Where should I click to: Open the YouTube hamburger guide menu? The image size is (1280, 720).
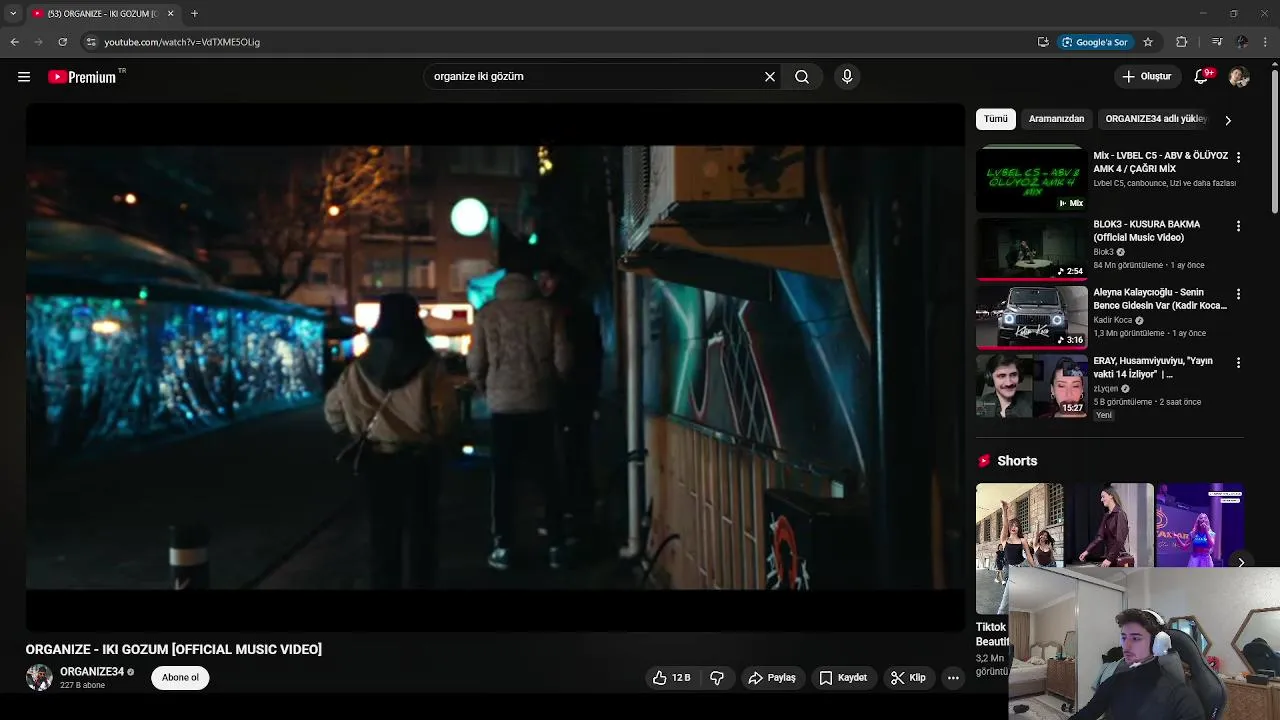[x=24, y=77]
